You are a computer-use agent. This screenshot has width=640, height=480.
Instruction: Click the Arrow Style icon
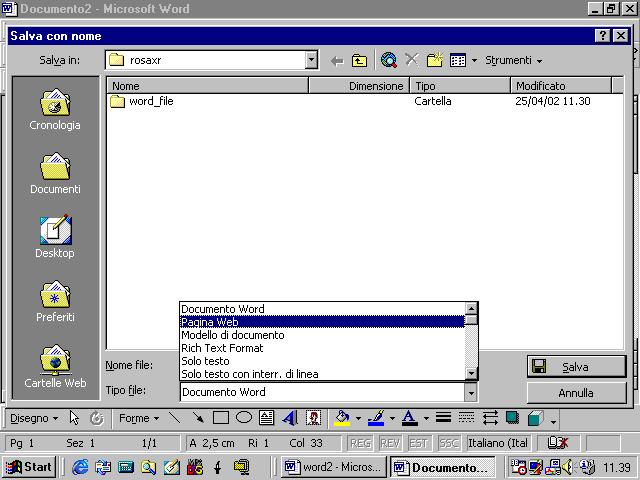(x=489, y=418)
